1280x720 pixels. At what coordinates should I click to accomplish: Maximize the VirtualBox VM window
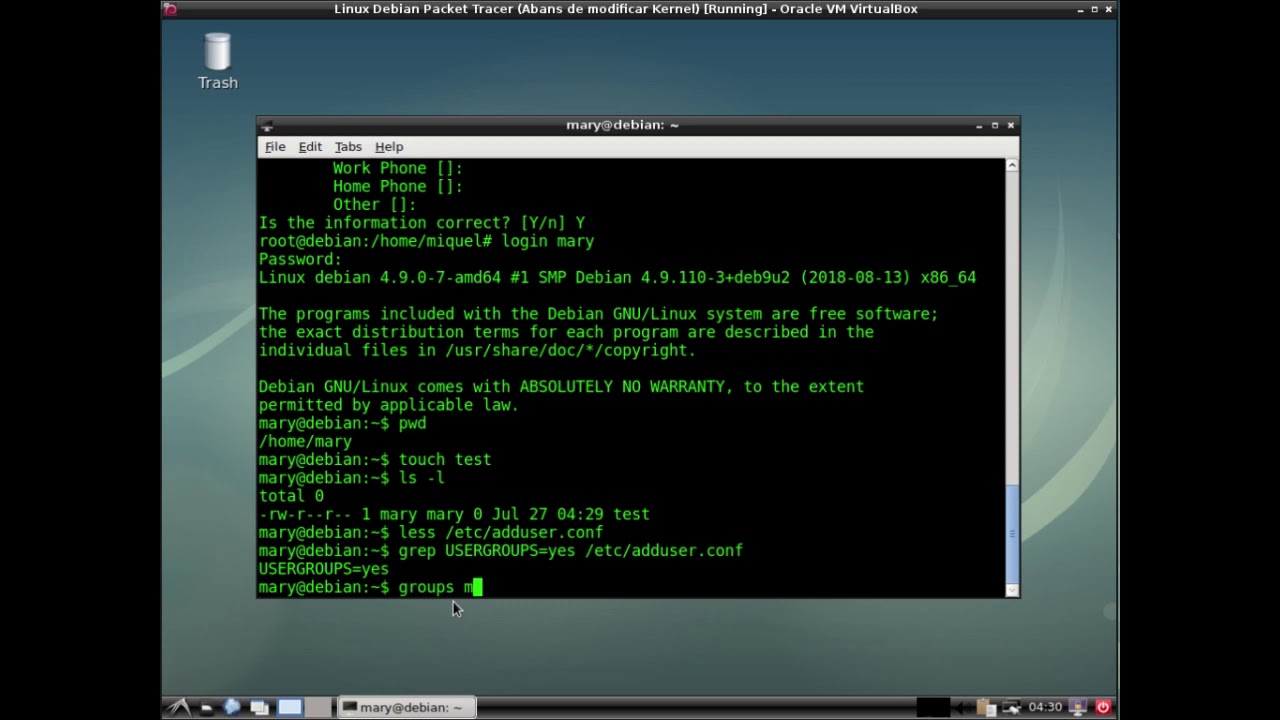click(1095, 9)
